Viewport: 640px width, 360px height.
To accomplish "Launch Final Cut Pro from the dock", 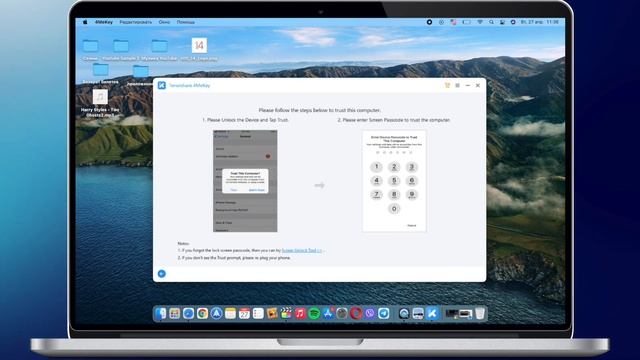I will click(286, 313).
